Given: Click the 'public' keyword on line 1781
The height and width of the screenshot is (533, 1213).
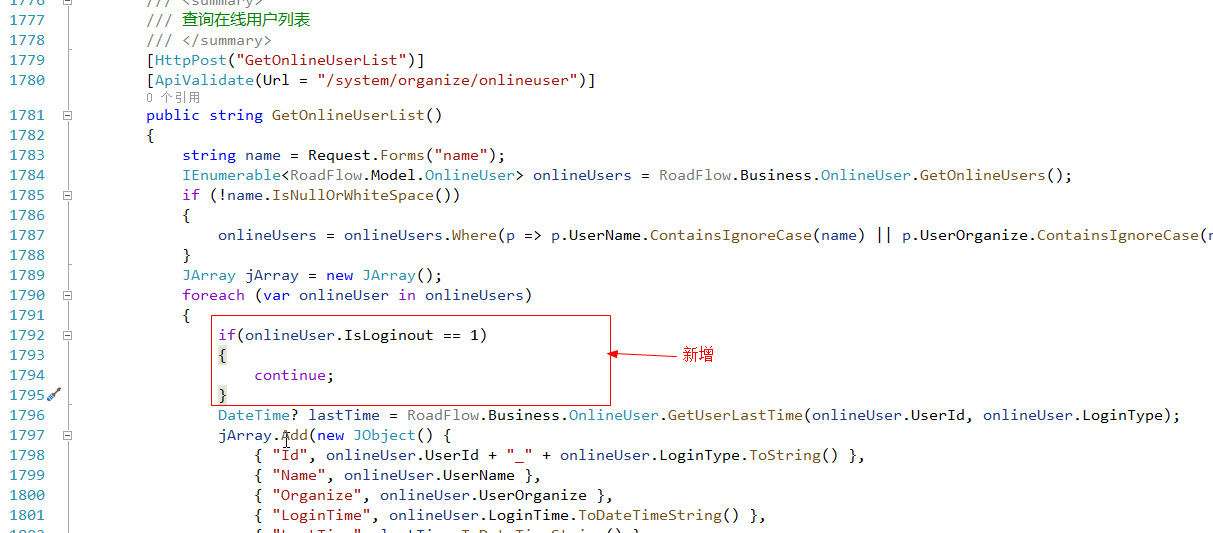Looking at the screenshot, I should click(x=173, y=115).
